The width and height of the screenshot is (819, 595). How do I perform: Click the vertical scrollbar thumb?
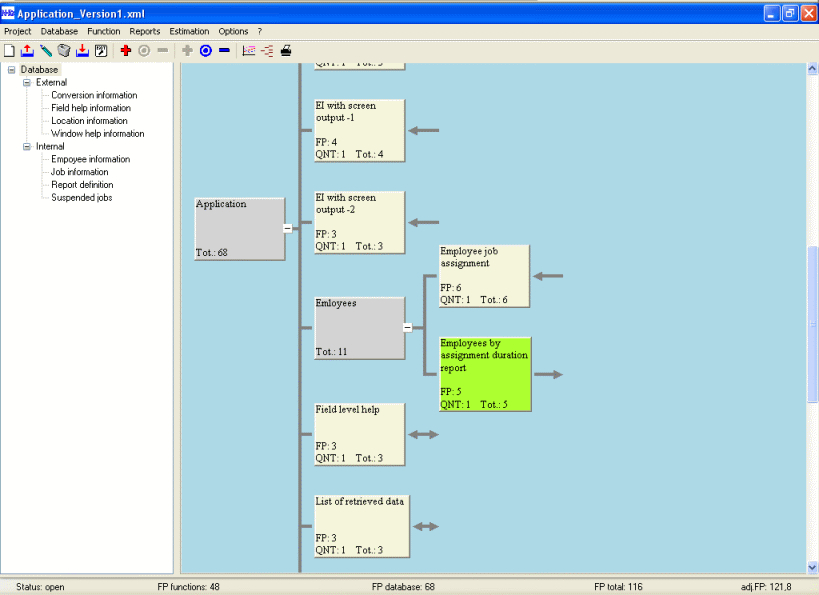[812, 324]
